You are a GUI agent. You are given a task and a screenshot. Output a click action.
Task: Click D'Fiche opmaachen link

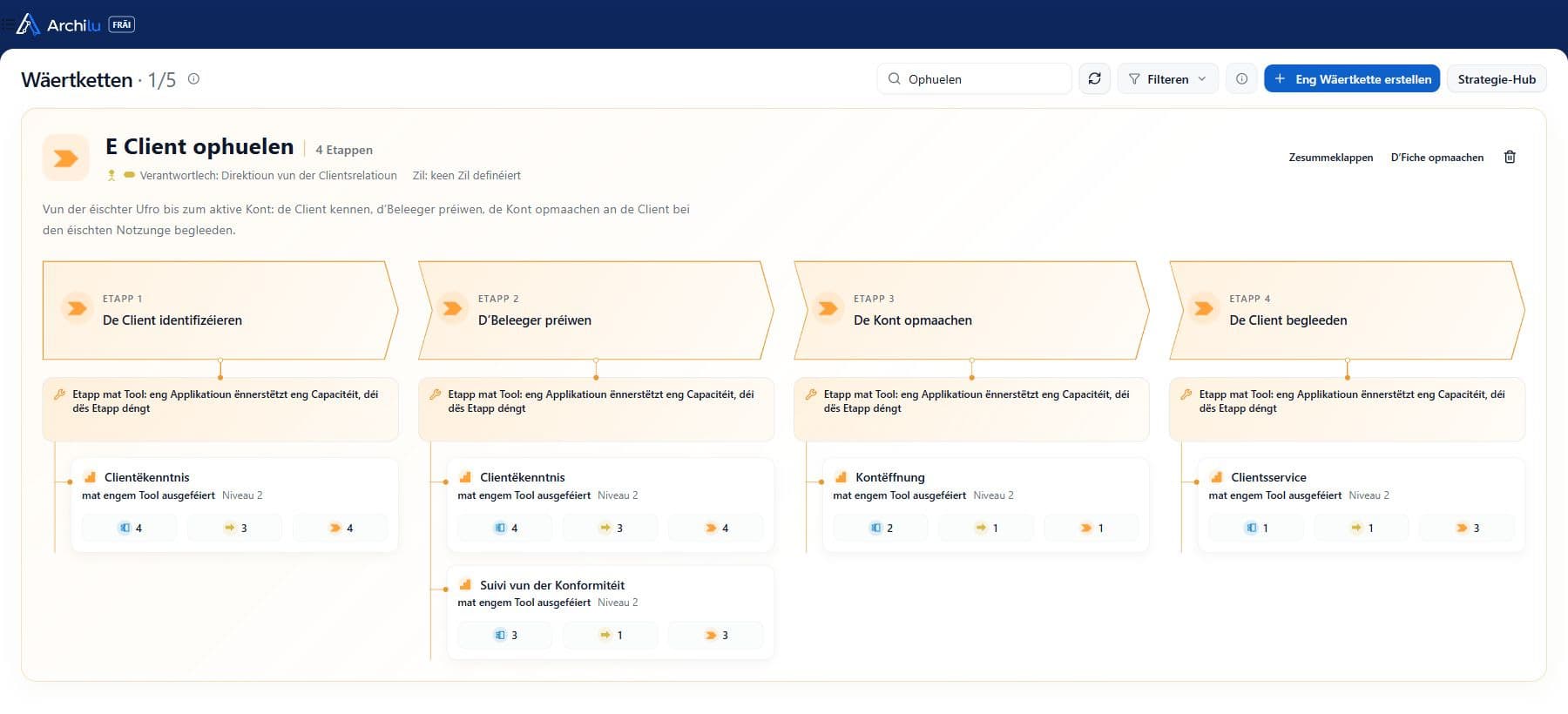1436,158
